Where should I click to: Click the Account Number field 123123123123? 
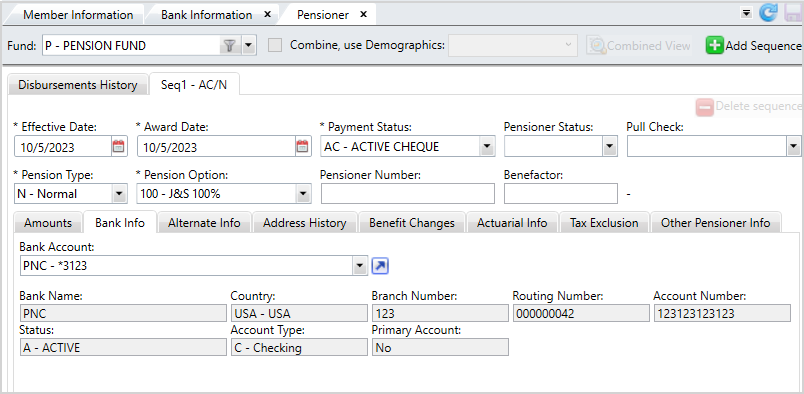722,313
